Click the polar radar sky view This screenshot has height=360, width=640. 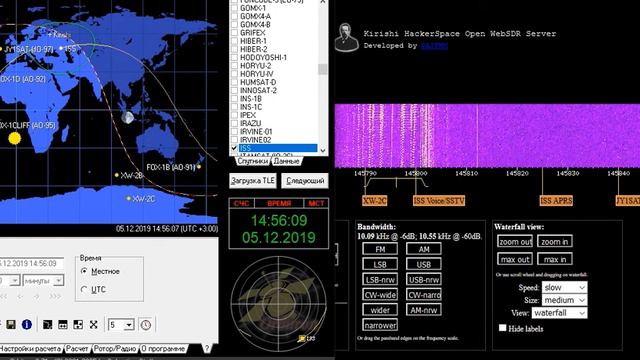tap(279, 303)
